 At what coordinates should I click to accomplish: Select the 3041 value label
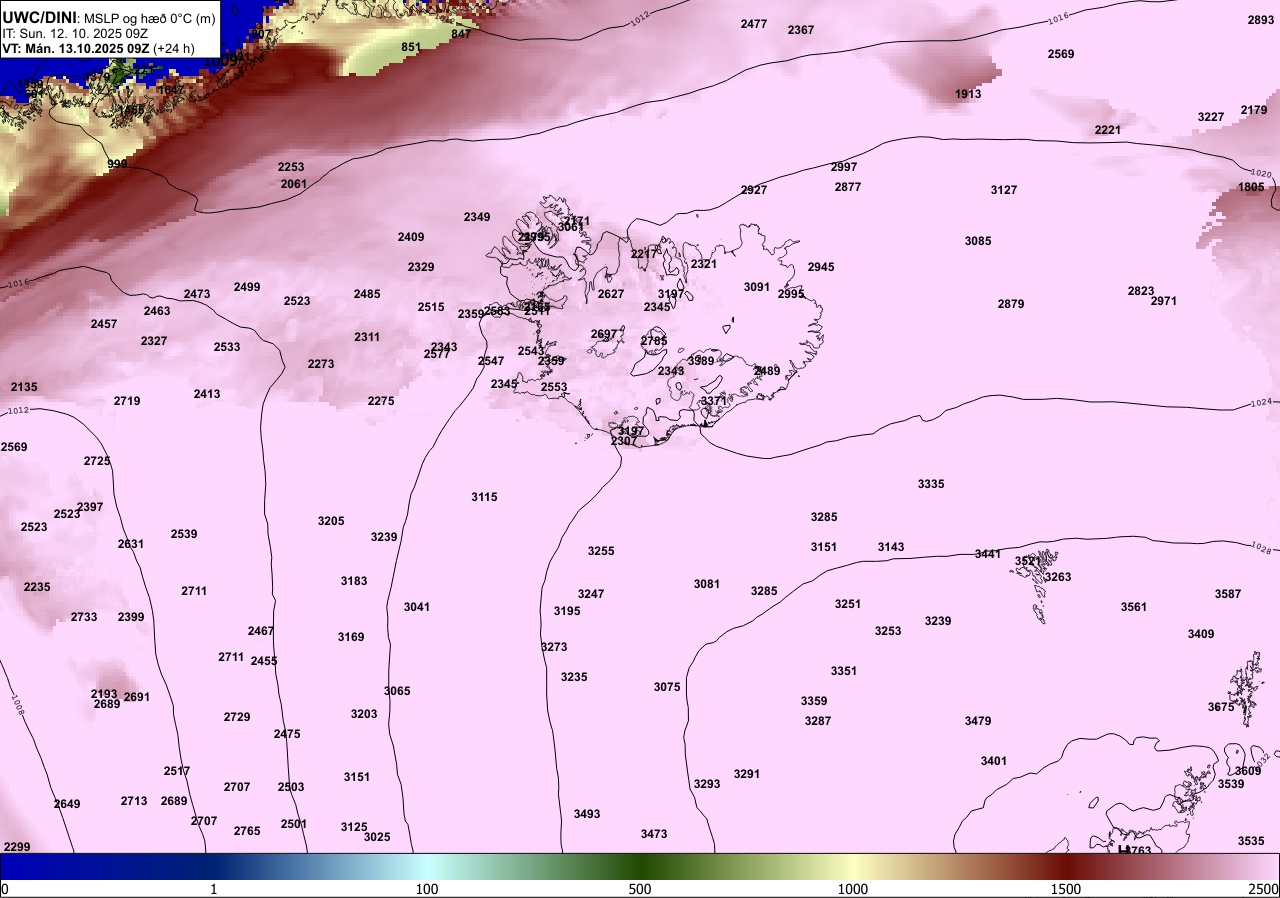pos(417,607)
